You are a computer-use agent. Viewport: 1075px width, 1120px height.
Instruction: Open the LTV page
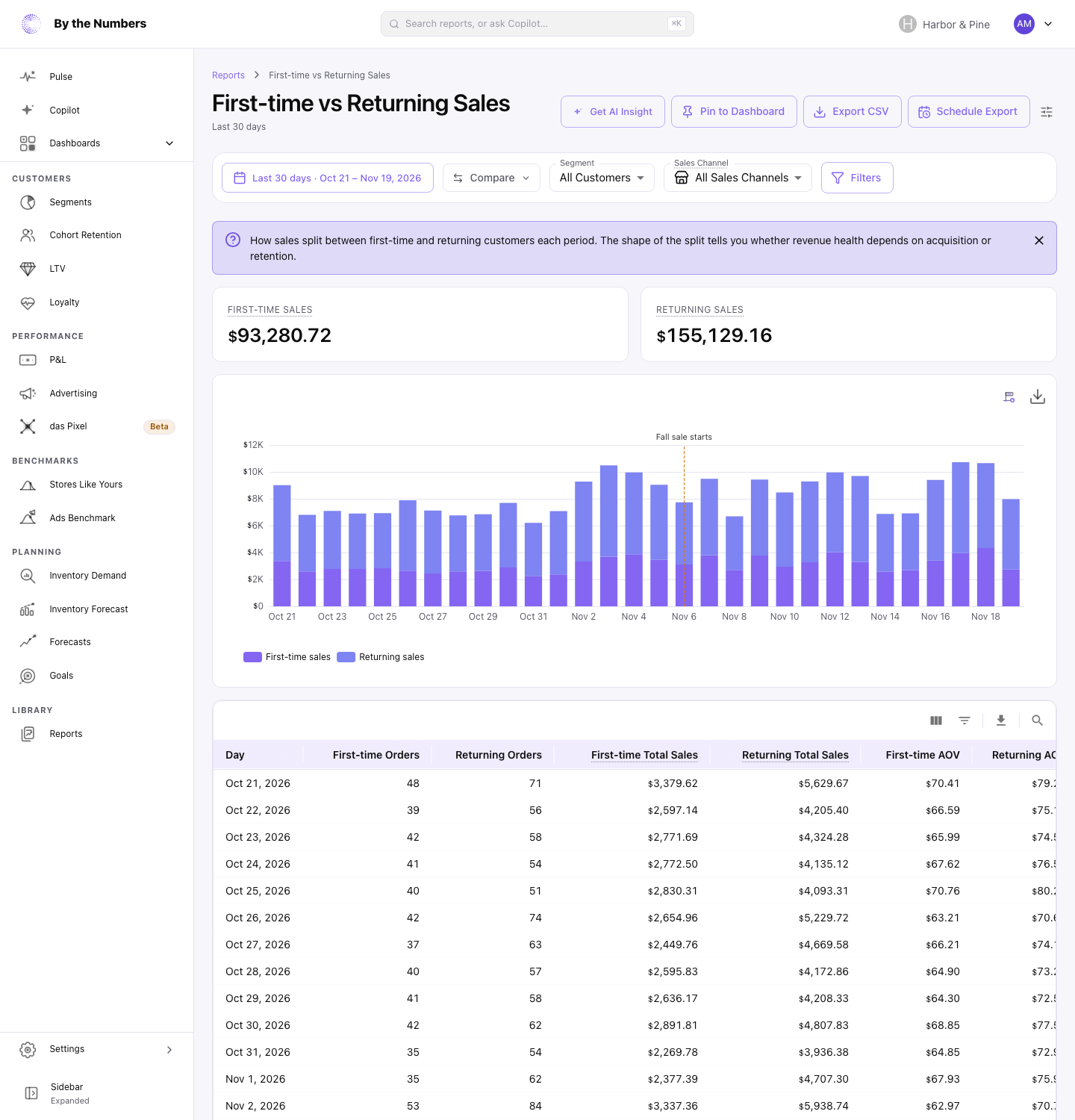tap(97, 269)
